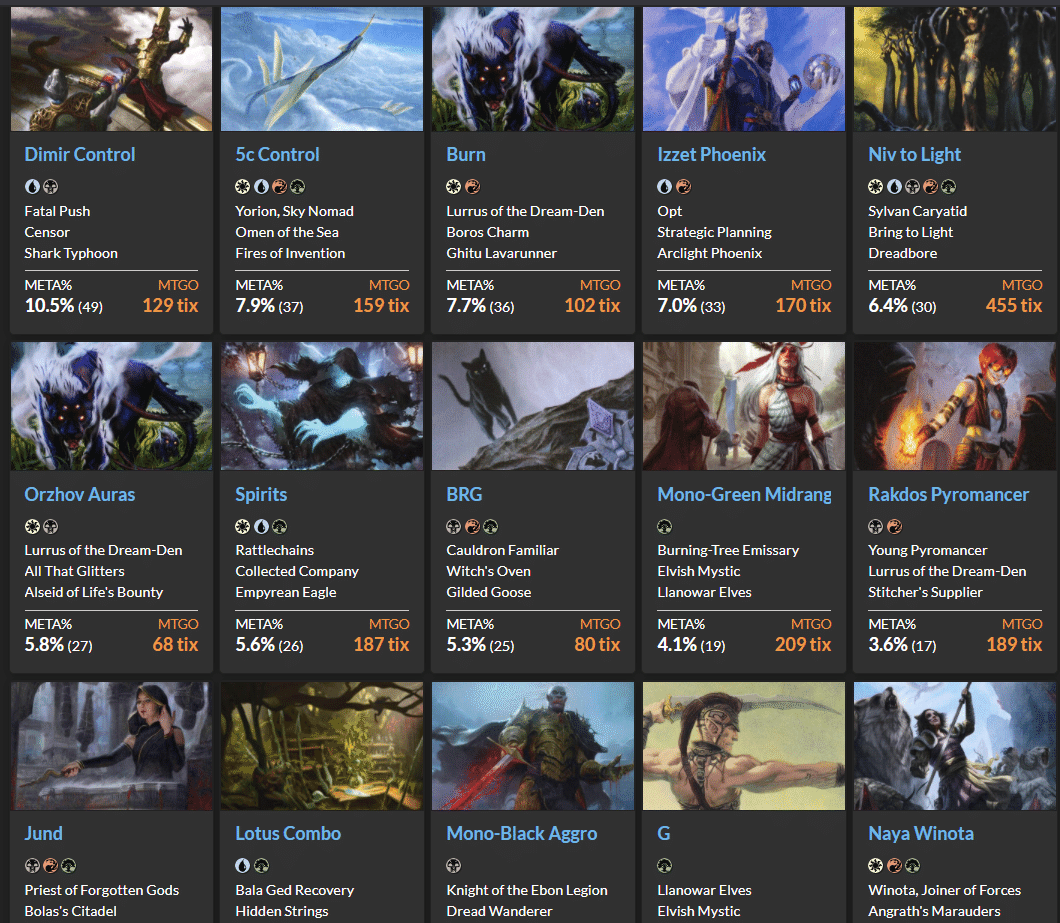The height and width of the screenshot is (923, 1060).
Task: Open the Rakdos Pyromancer deck title
Action: pyautogui.click(x=948, y=494)
